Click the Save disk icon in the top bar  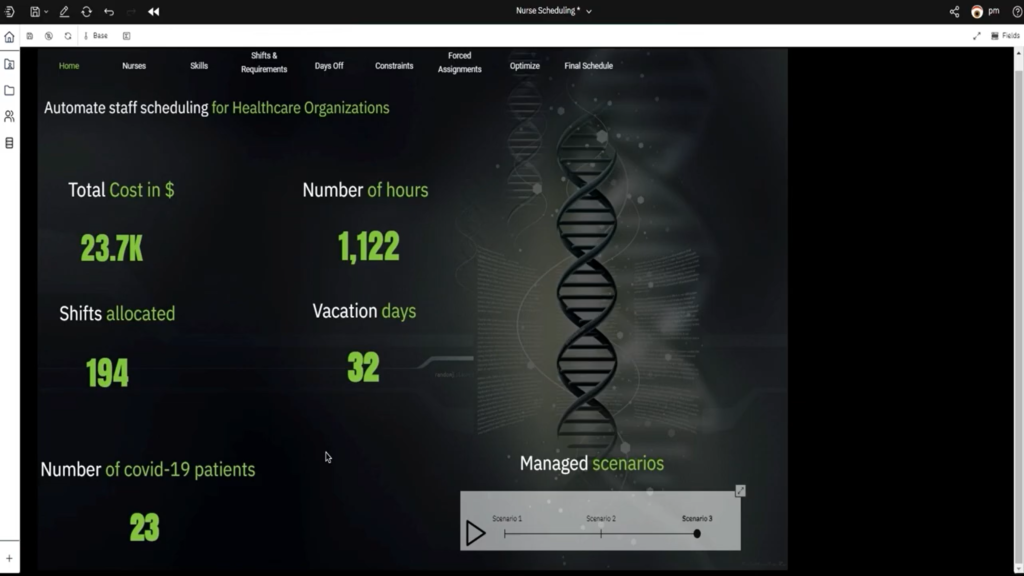[35, 12]
